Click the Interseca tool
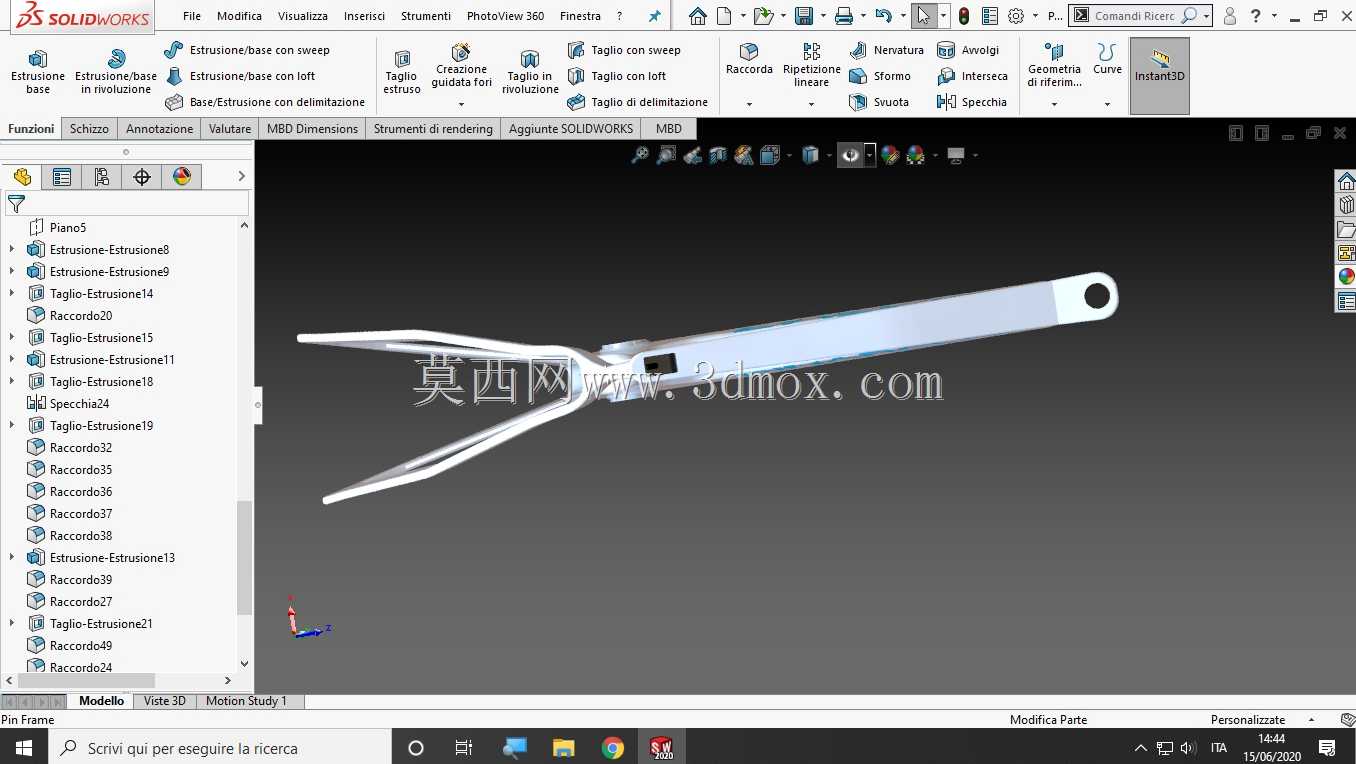 pos(972,76)
